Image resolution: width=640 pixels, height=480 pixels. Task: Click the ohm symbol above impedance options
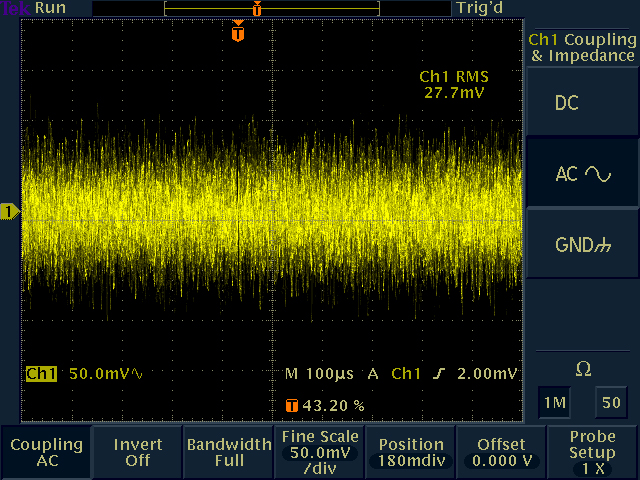[x=583, y=369]
